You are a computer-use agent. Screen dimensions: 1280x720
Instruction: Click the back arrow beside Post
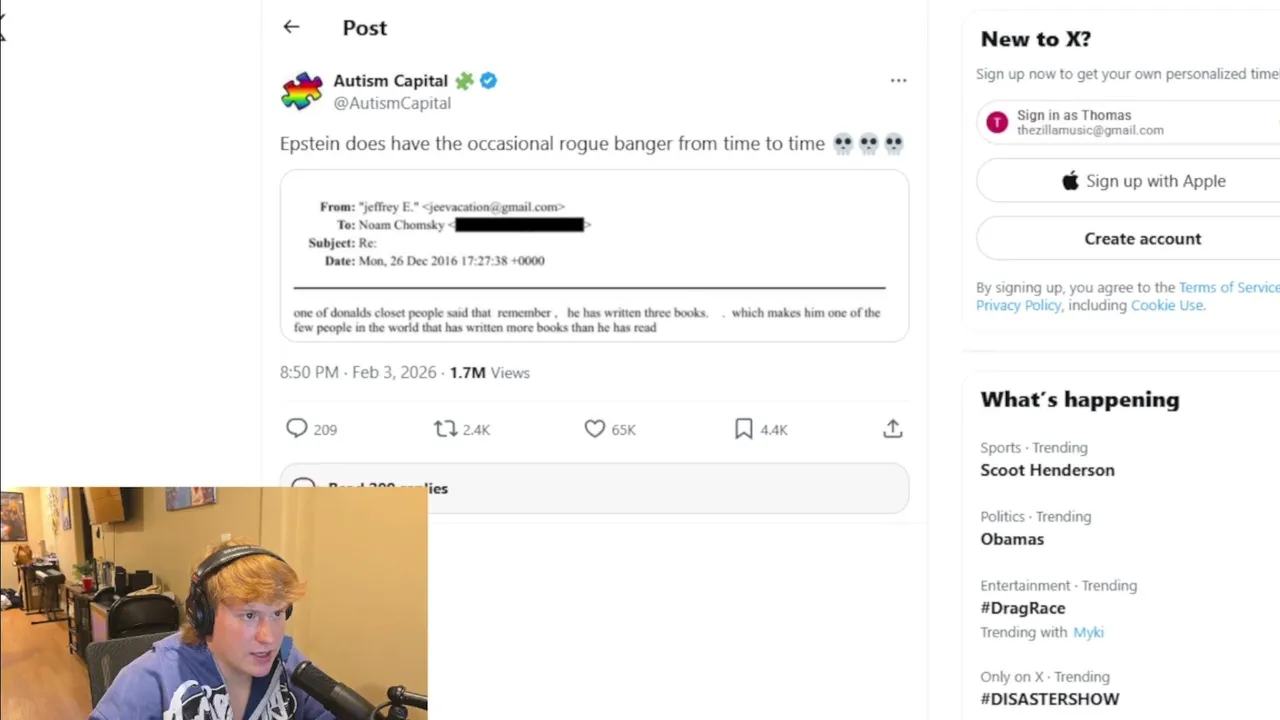pyautogui.click(x=291, y=27)
